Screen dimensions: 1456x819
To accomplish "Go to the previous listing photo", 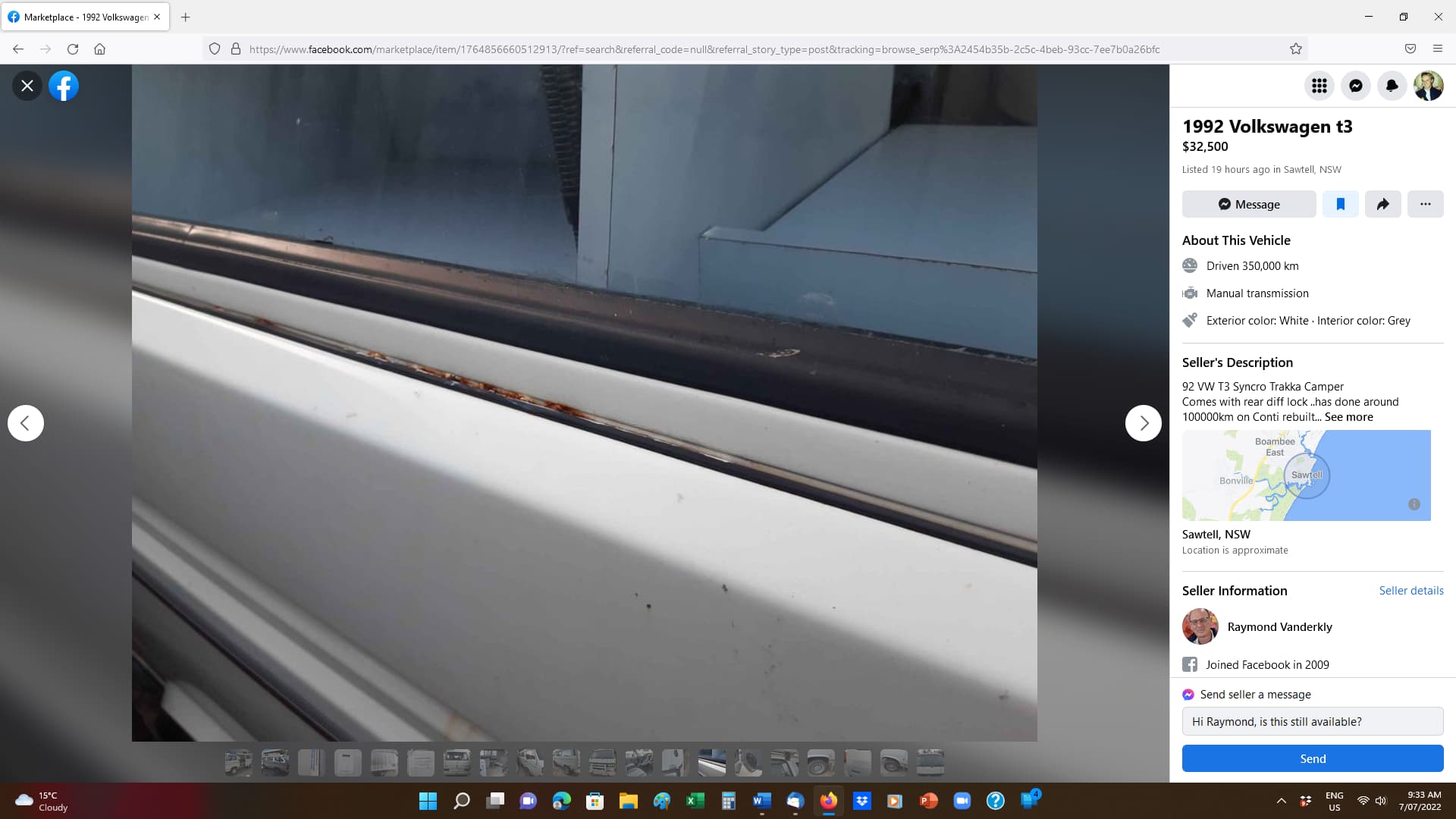I will (26, 423).
